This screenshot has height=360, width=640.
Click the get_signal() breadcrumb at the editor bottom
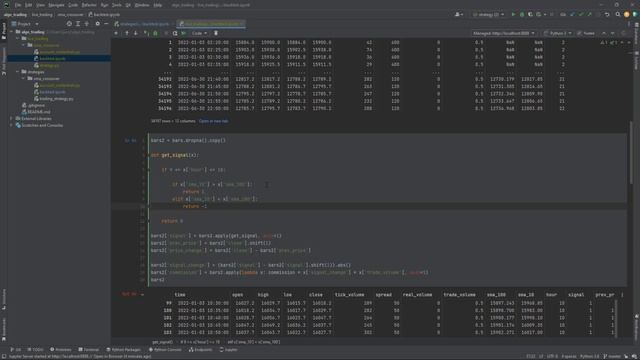tap(162, 342)
